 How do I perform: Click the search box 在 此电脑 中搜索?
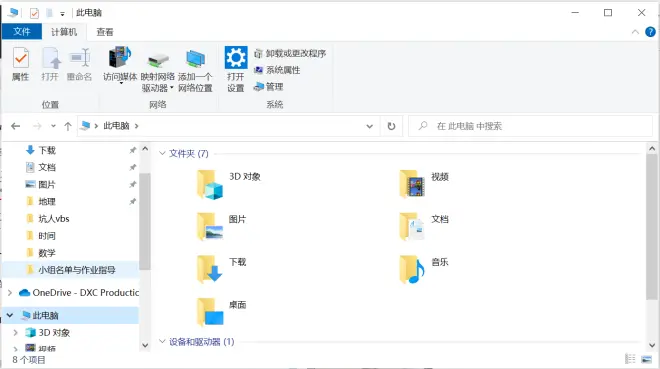[530, 126]
